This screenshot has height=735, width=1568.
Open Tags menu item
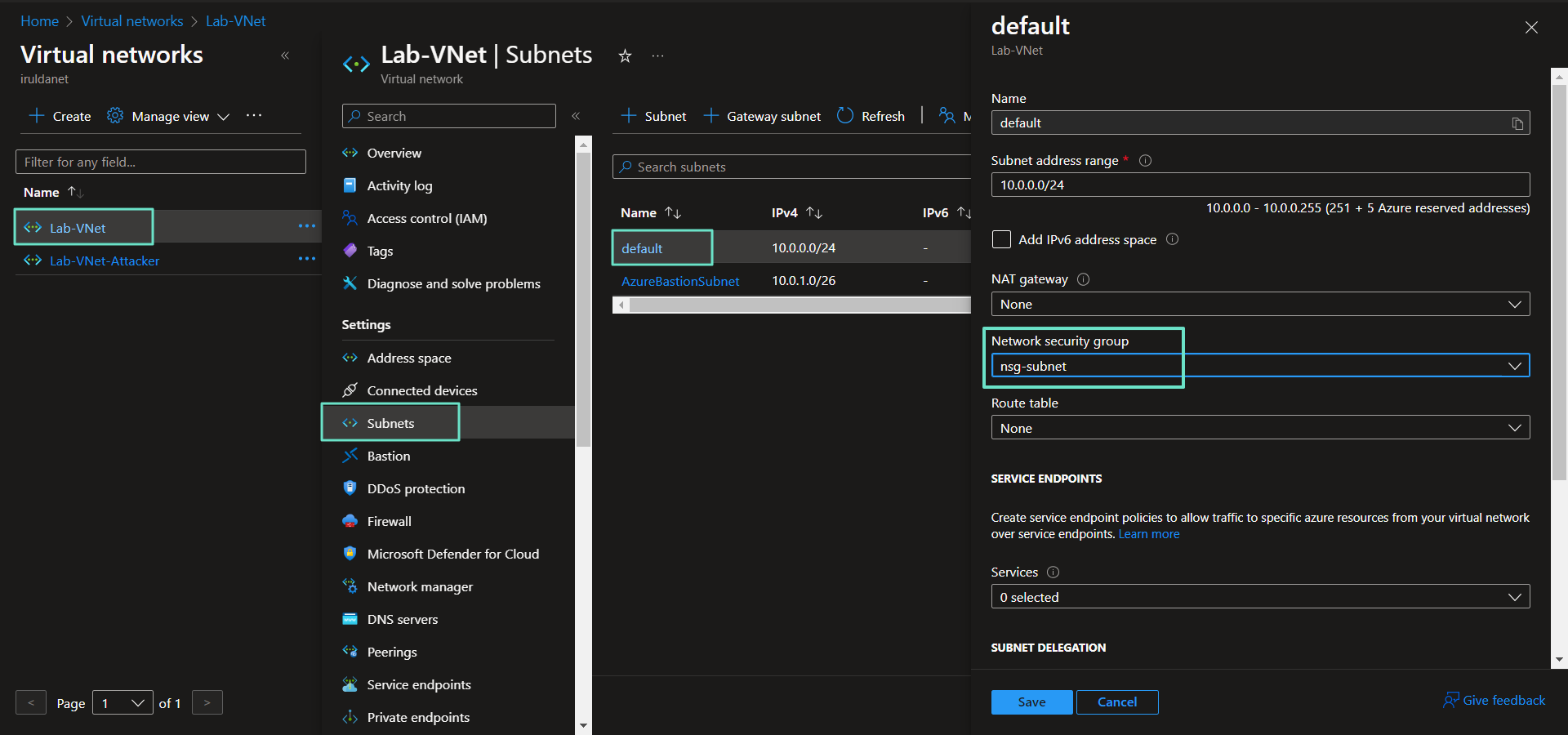(x=380, y=251)
